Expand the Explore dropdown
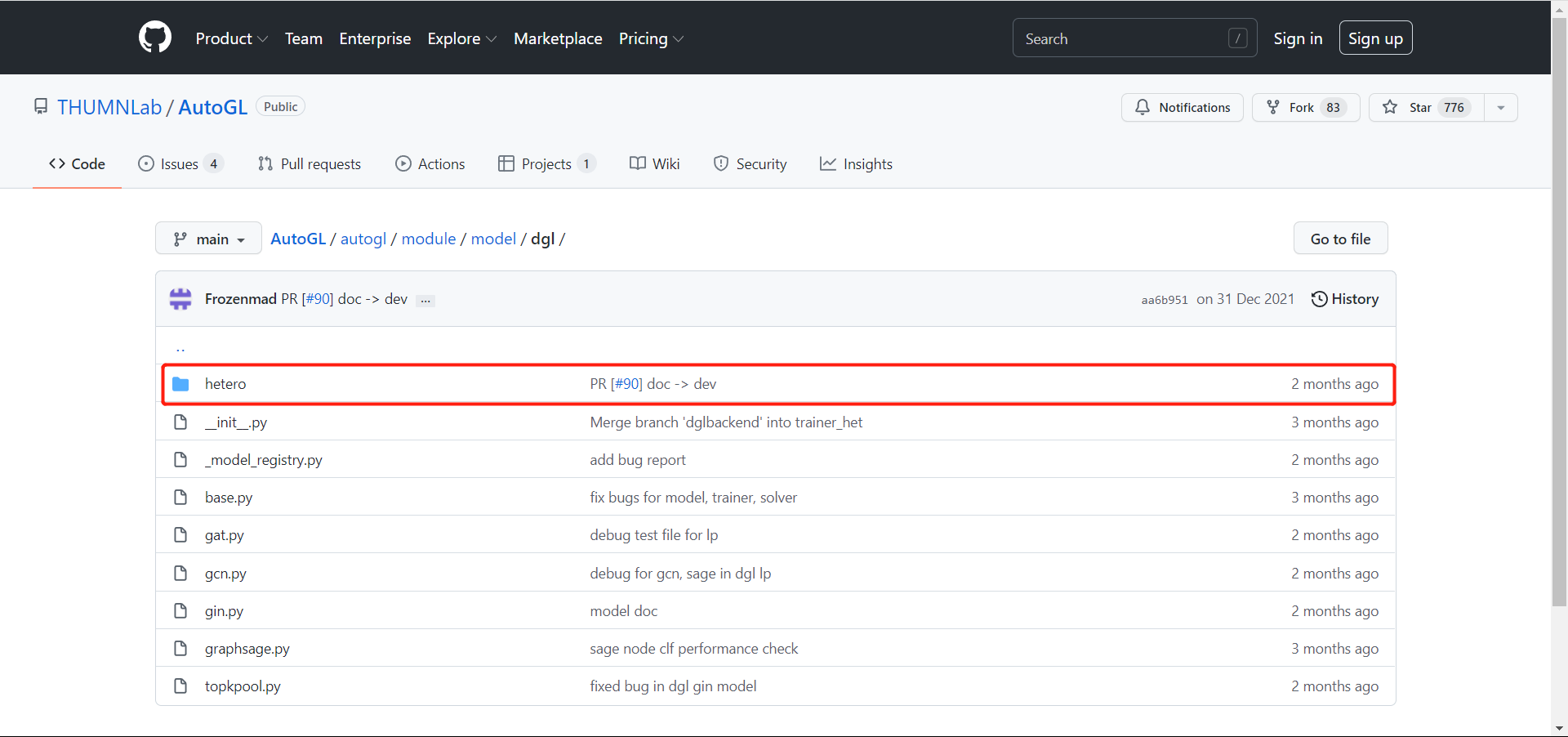 [461, 38]
